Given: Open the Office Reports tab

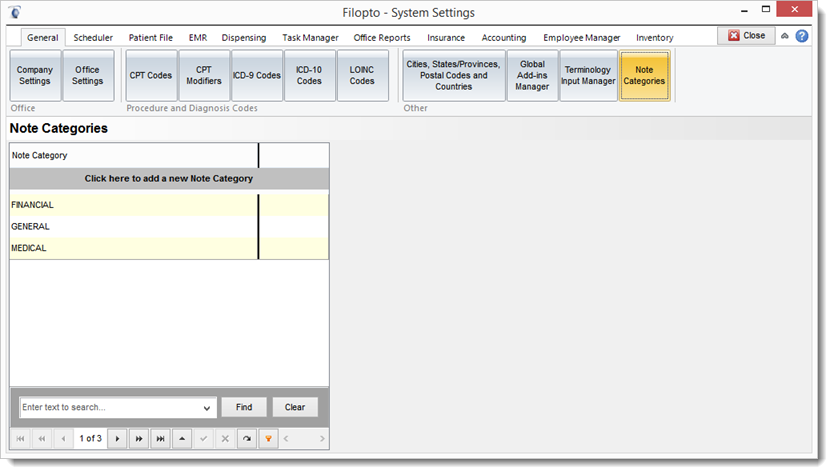Looking at the screenshot, I should pos(382,38).
